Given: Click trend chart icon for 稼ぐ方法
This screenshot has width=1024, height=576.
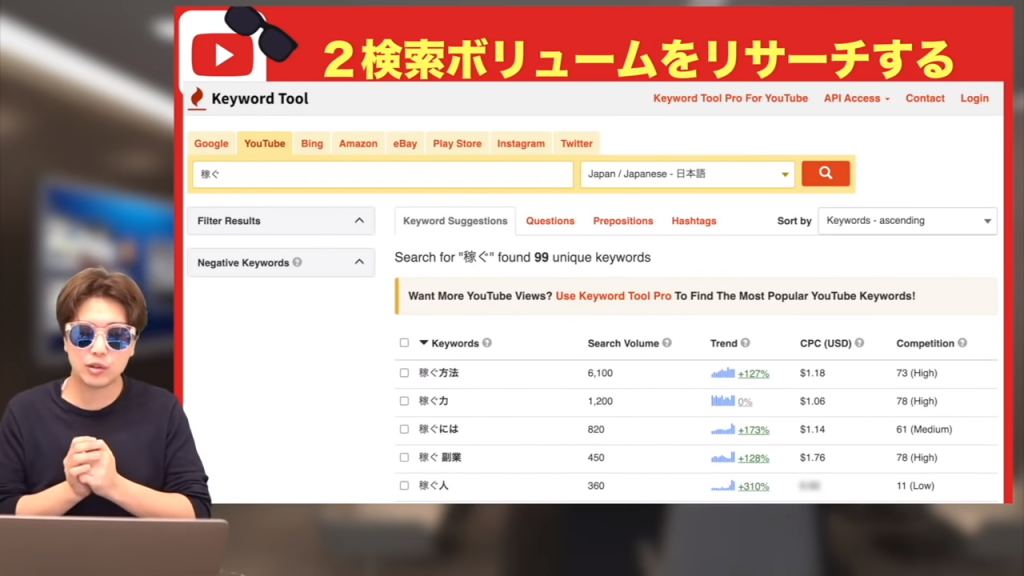Looking at the screenshot, I should tap(723, 373).
